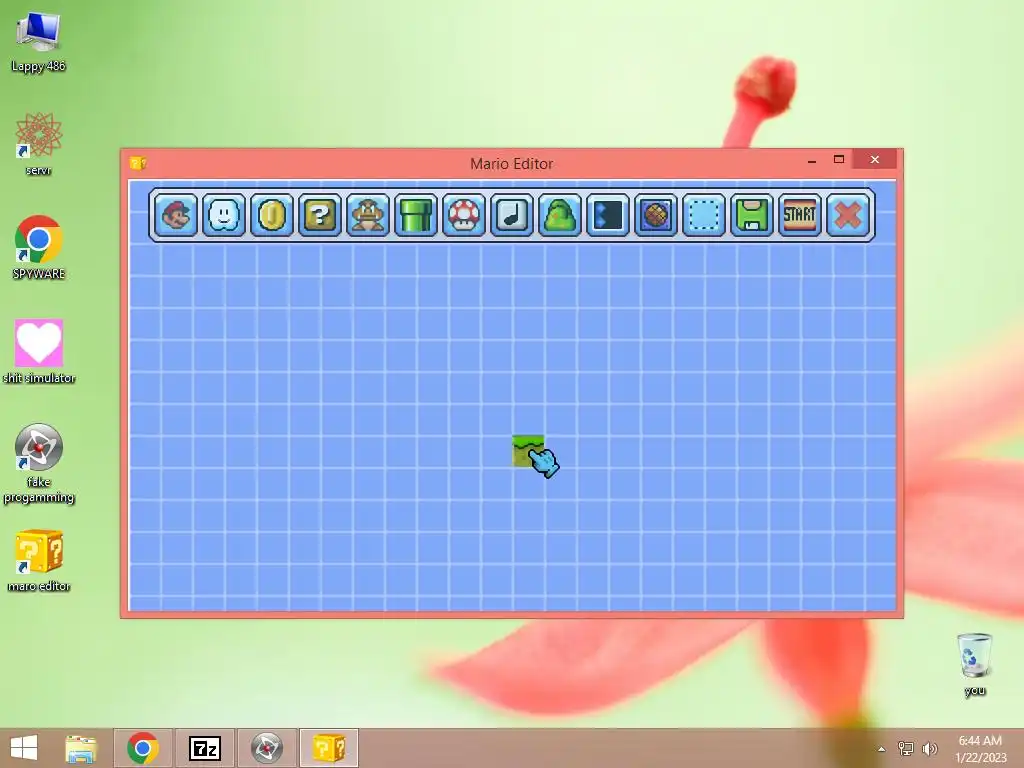The width and height of the screenshot is (1024, 768).
Task: Select the Goomba enemy tool
Action: click(368, 215)
